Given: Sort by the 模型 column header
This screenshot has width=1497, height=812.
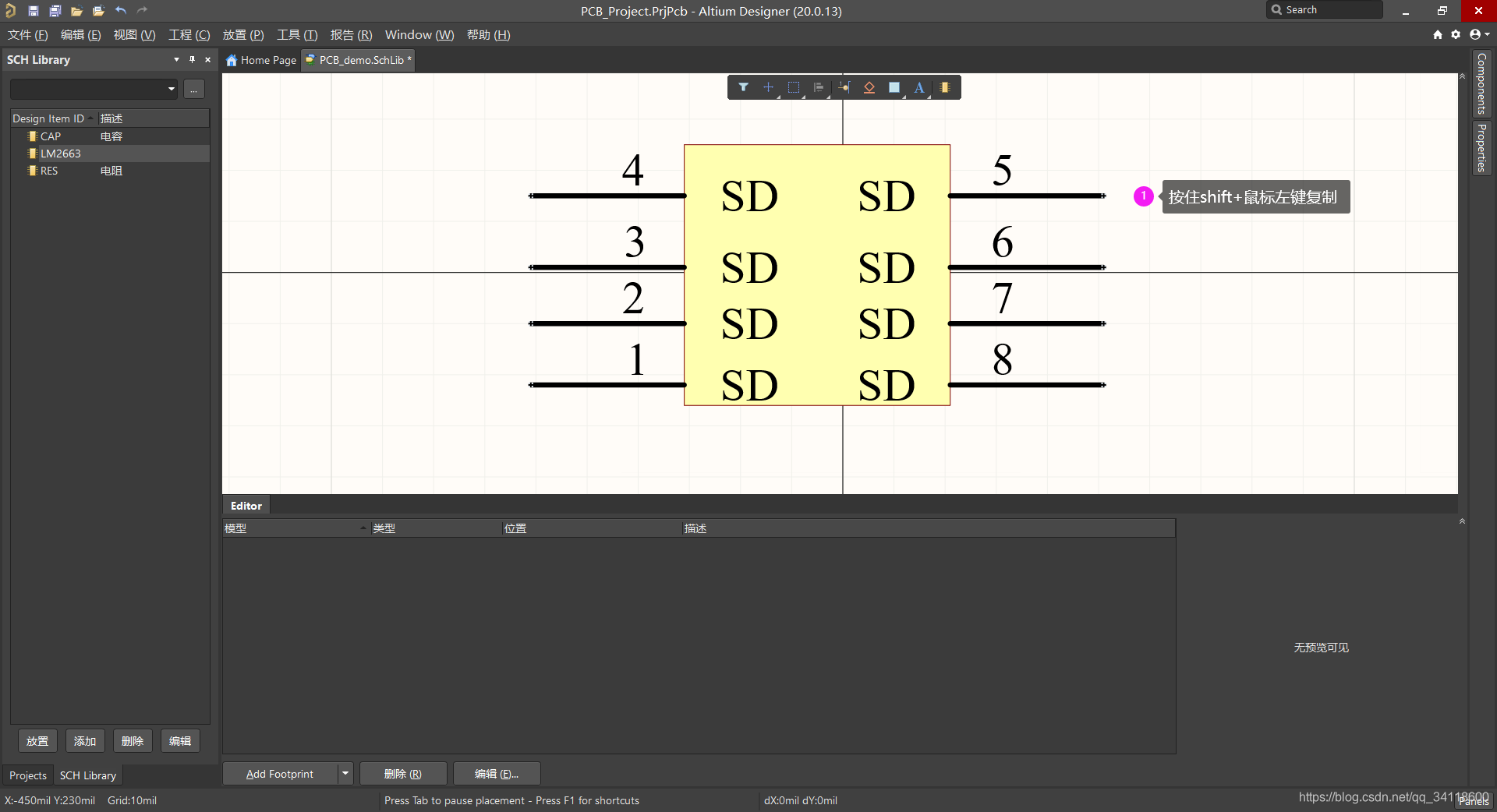Looking at the screenshot, I should click(x=296, y=528).
